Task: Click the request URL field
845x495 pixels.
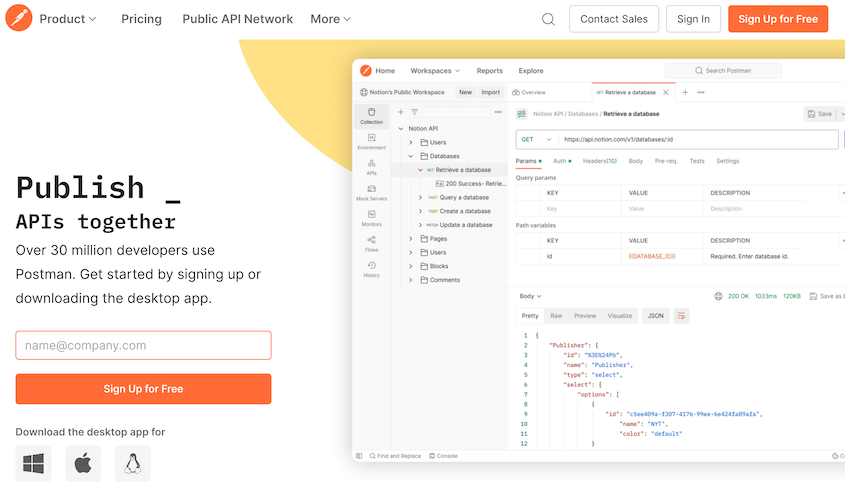Action: click(x=698, y=140)
